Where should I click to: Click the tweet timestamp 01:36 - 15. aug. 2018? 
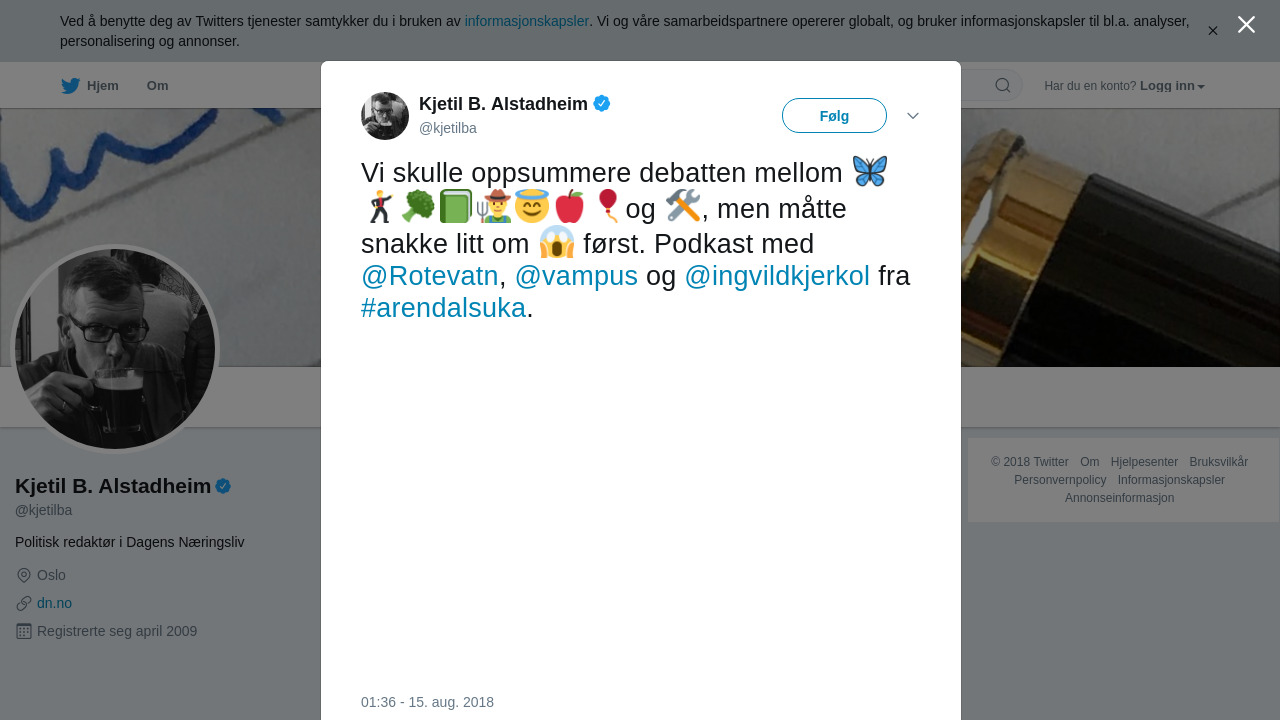coord(427,702)
